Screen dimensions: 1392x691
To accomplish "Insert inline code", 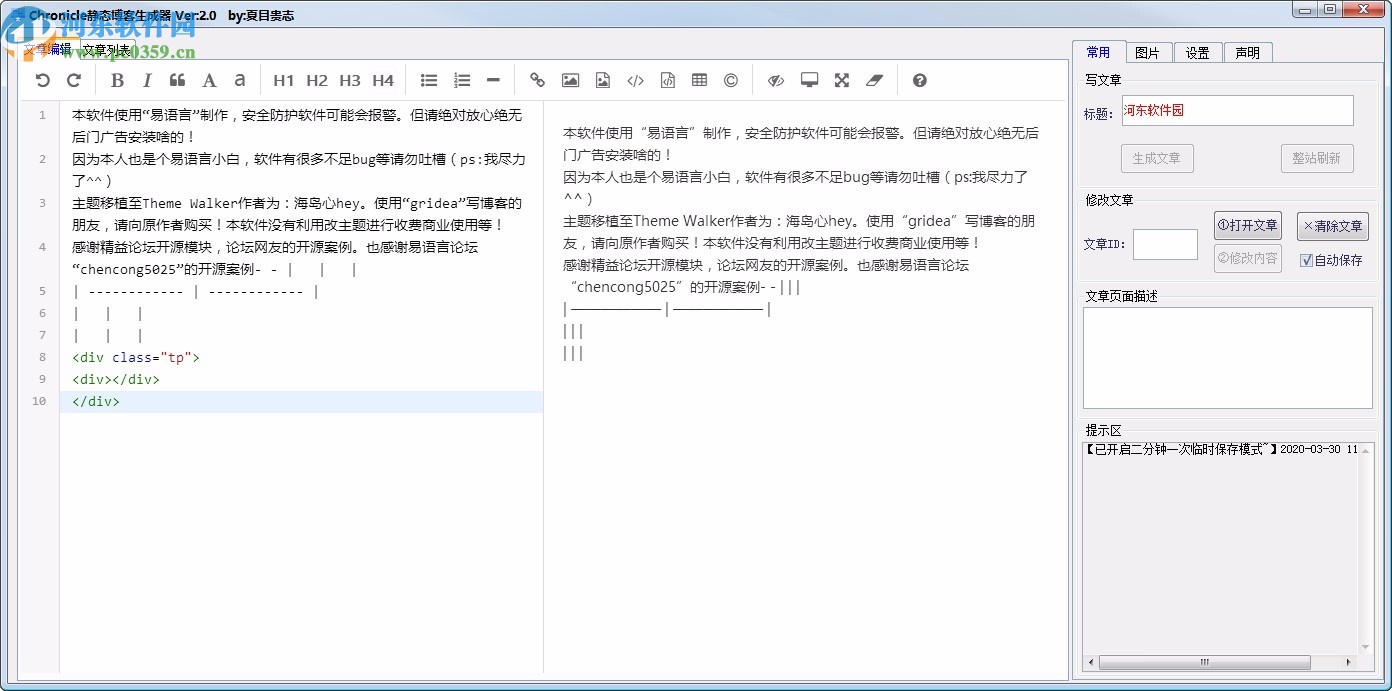I will click(635, 80).
